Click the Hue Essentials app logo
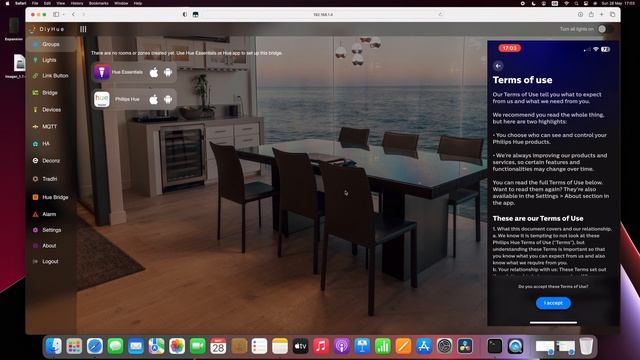The height and width of the screenshot is (360, 640). click(102, 72)
